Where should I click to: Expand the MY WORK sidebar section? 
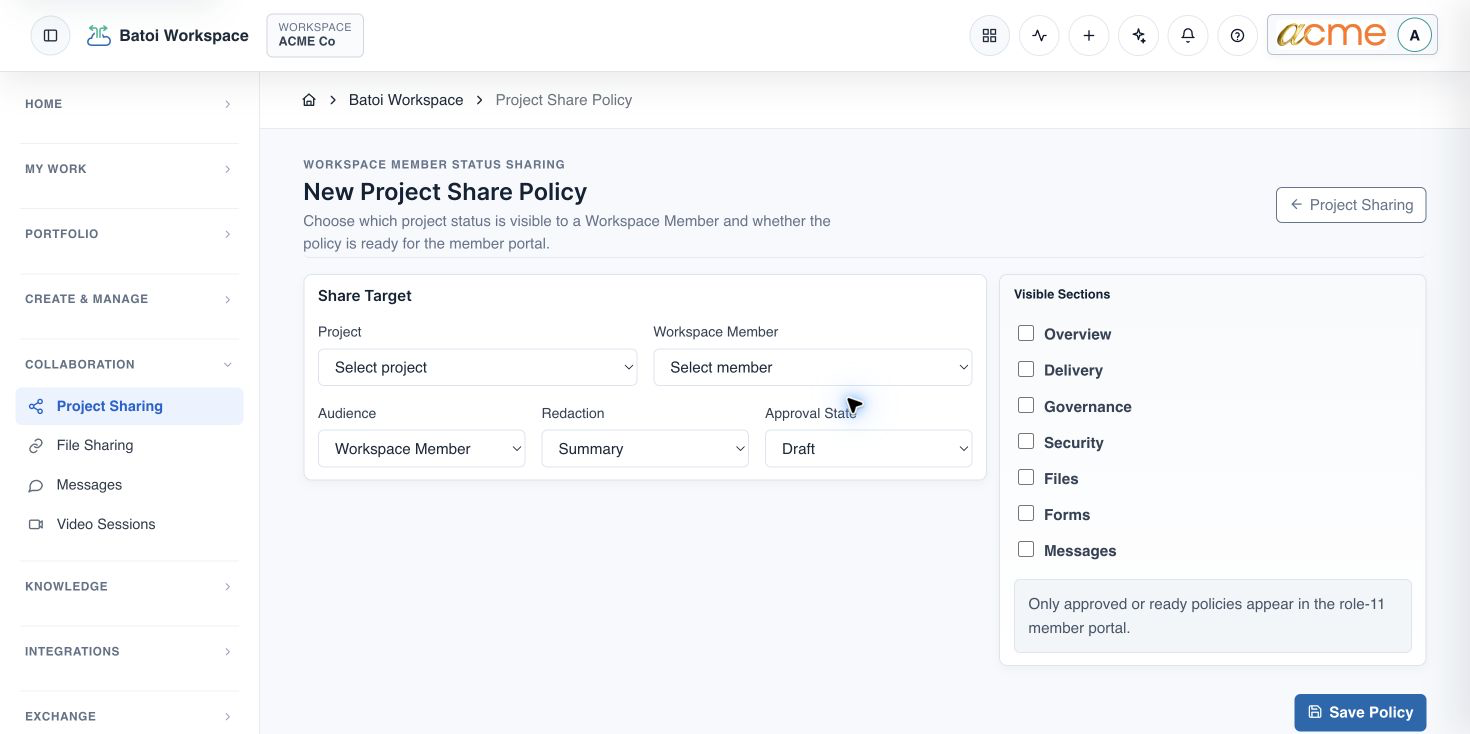coord(130,169)
